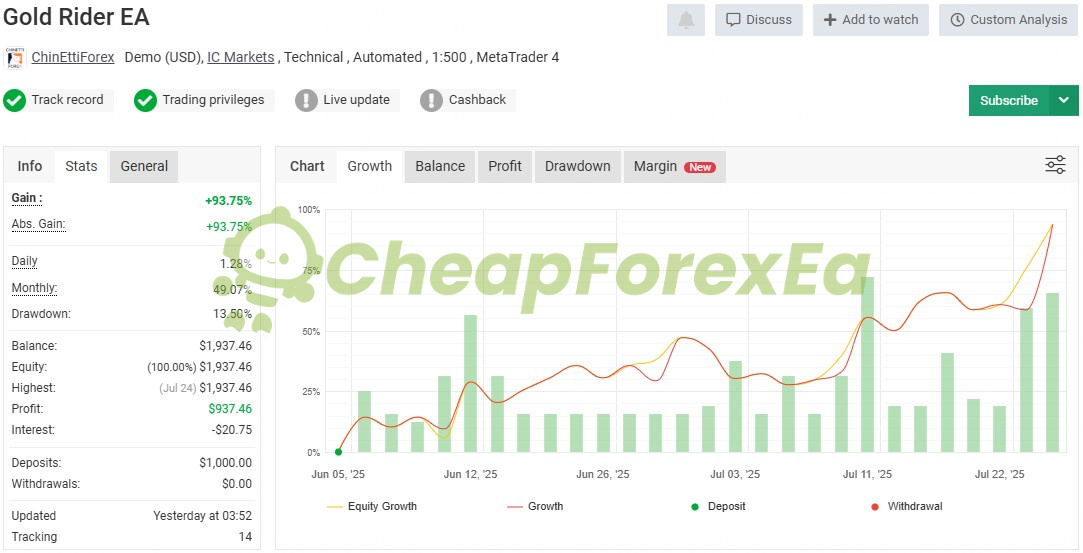Screen dimensions: 1083x553
Task: Switch to the Growth chart tab
Action: click(370, 166)
